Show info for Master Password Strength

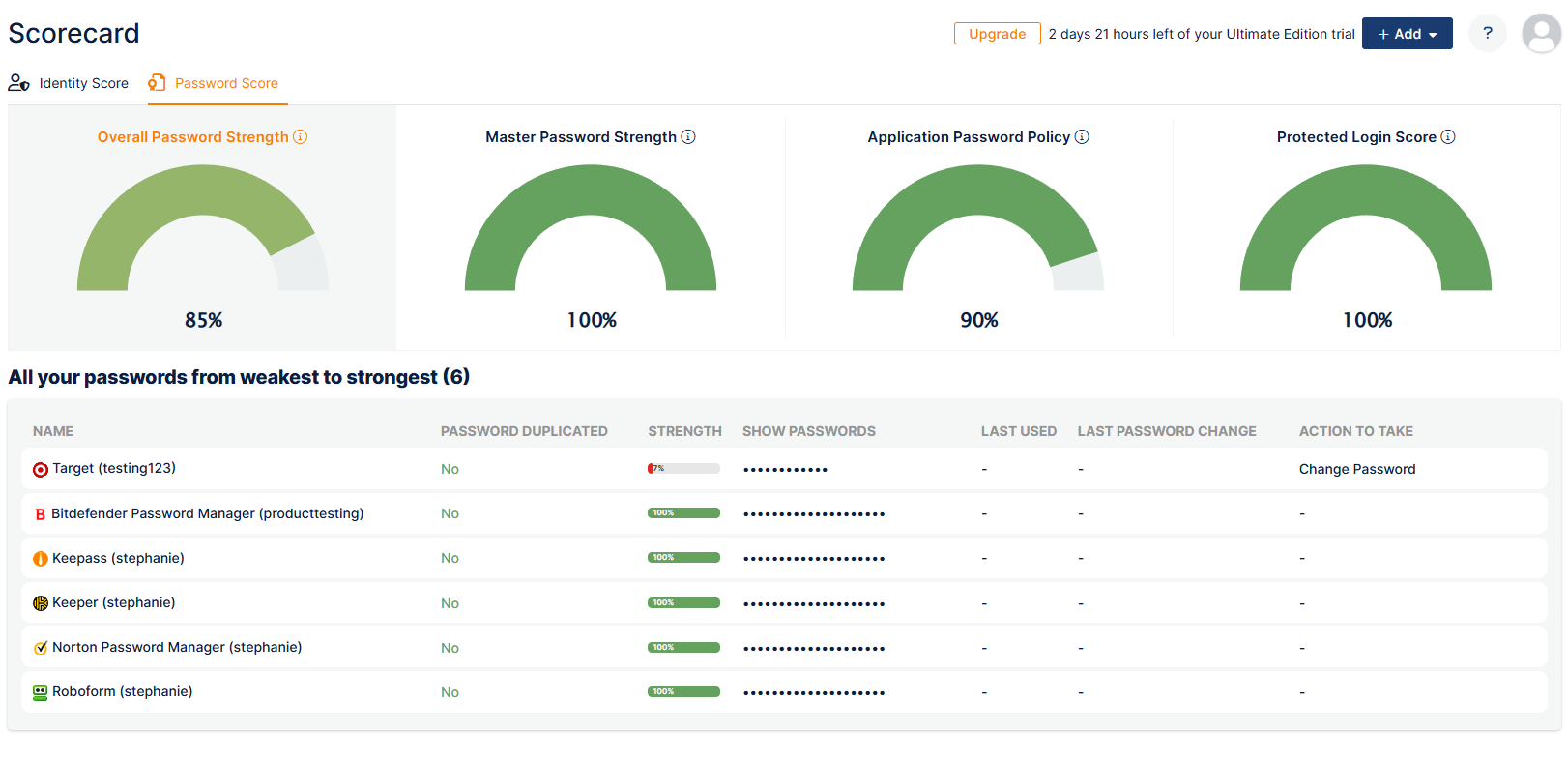tap(688, 137)
